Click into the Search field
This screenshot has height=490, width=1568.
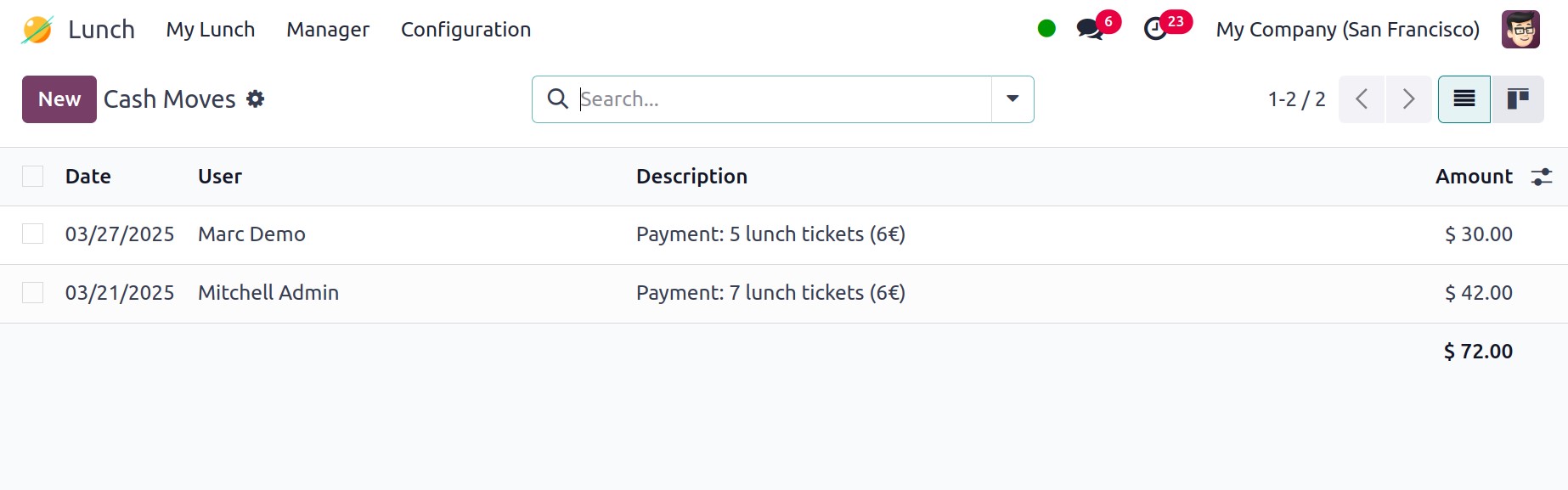coord(781,99)
